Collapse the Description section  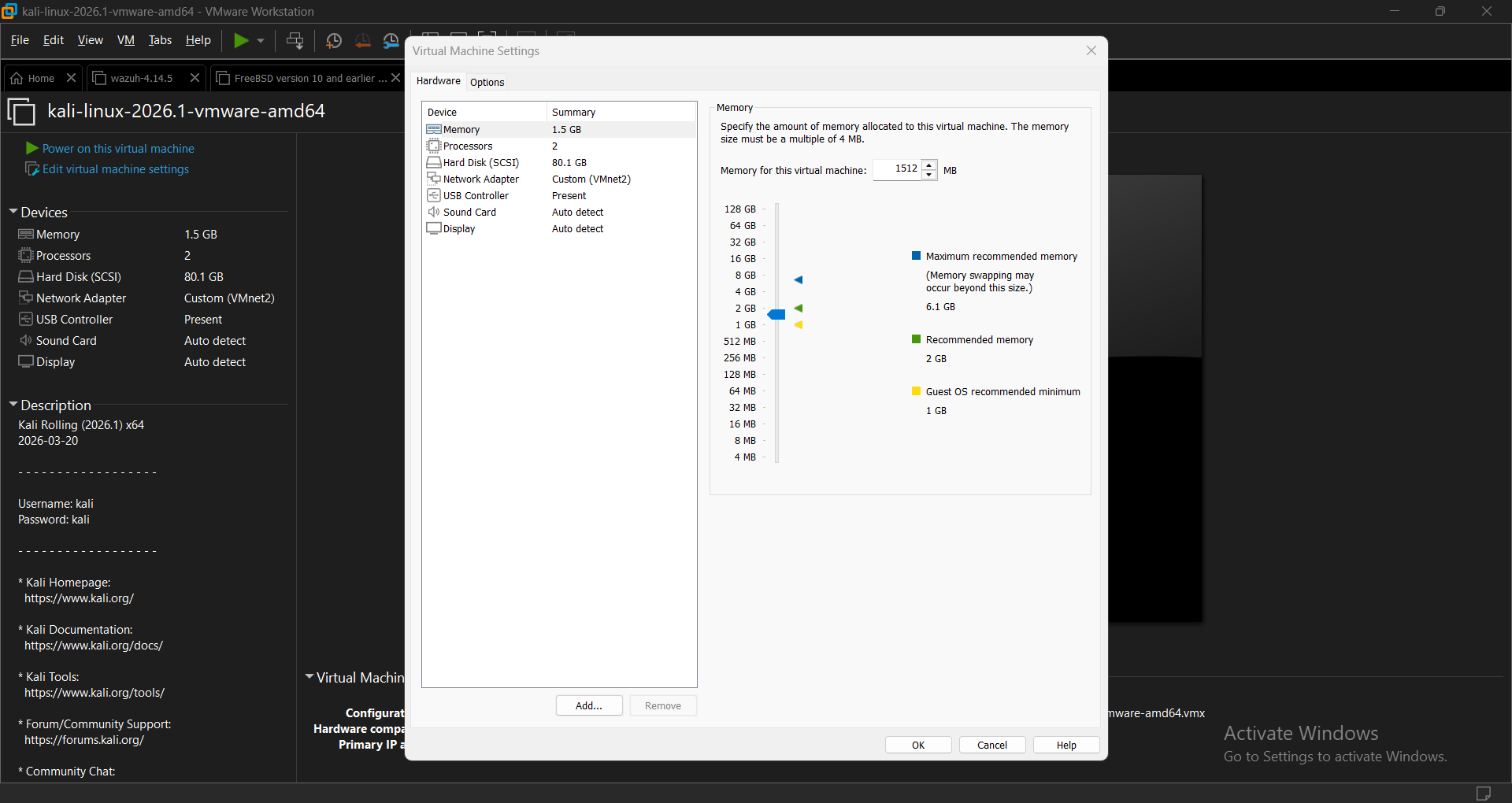(x=13, y=405)
